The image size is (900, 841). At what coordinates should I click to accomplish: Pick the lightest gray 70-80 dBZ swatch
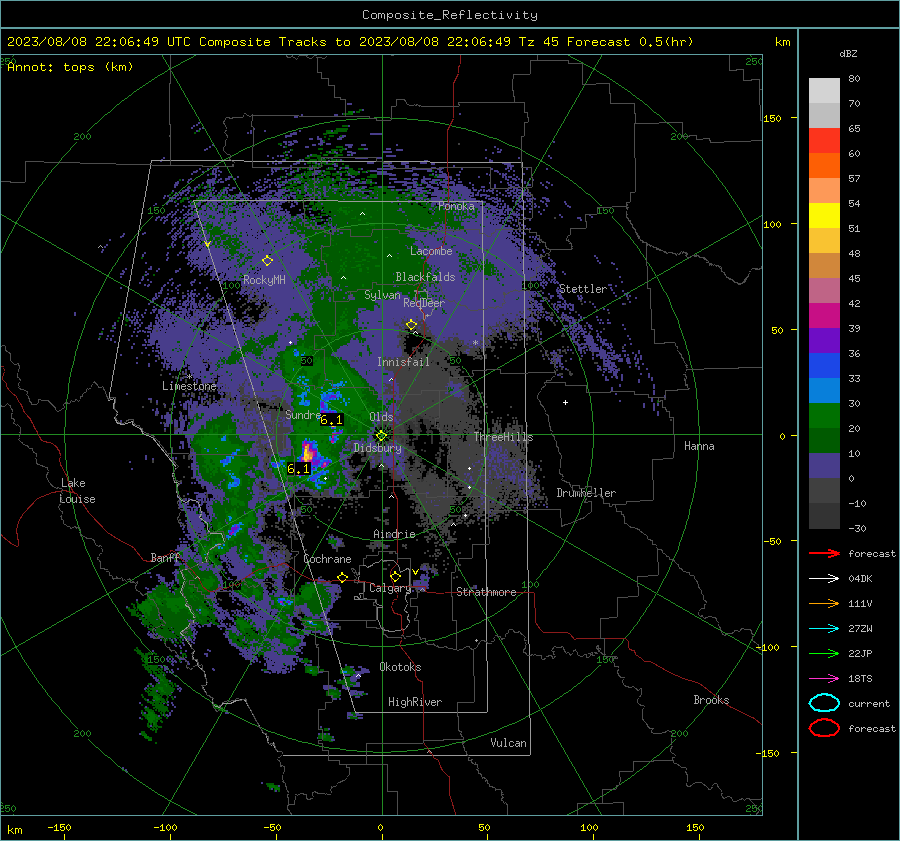pyautogui.click(x=824, y=91)
